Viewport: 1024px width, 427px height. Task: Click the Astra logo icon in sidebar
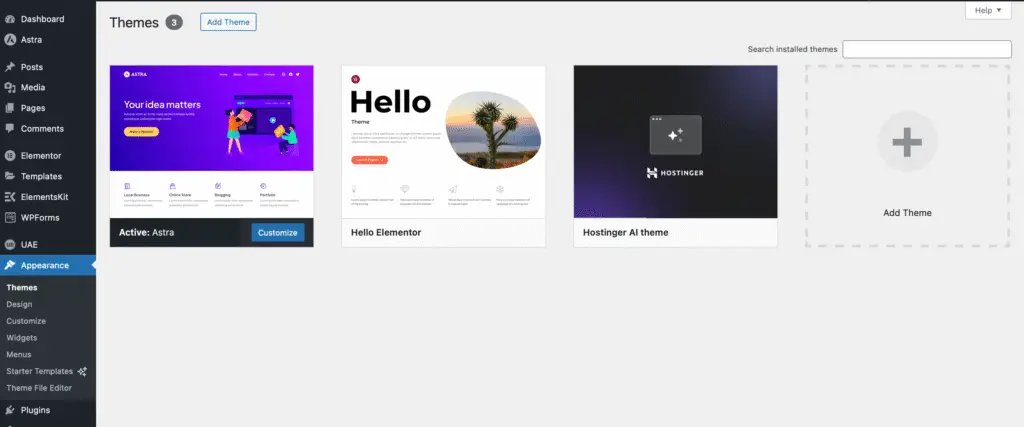tap(10, 39)
